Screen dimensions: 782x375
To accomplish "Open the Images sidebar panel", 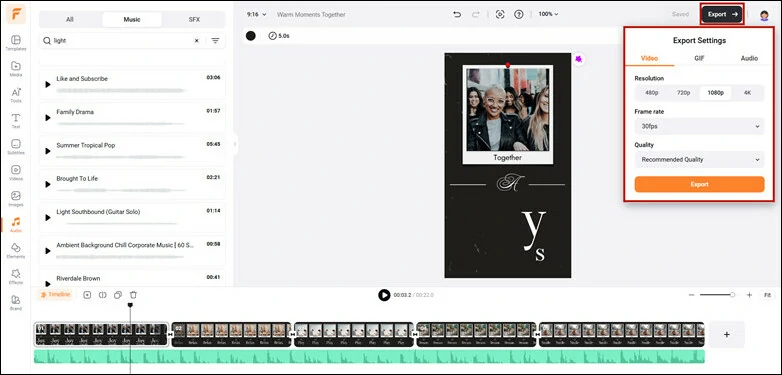I will (x=16, y=198).
